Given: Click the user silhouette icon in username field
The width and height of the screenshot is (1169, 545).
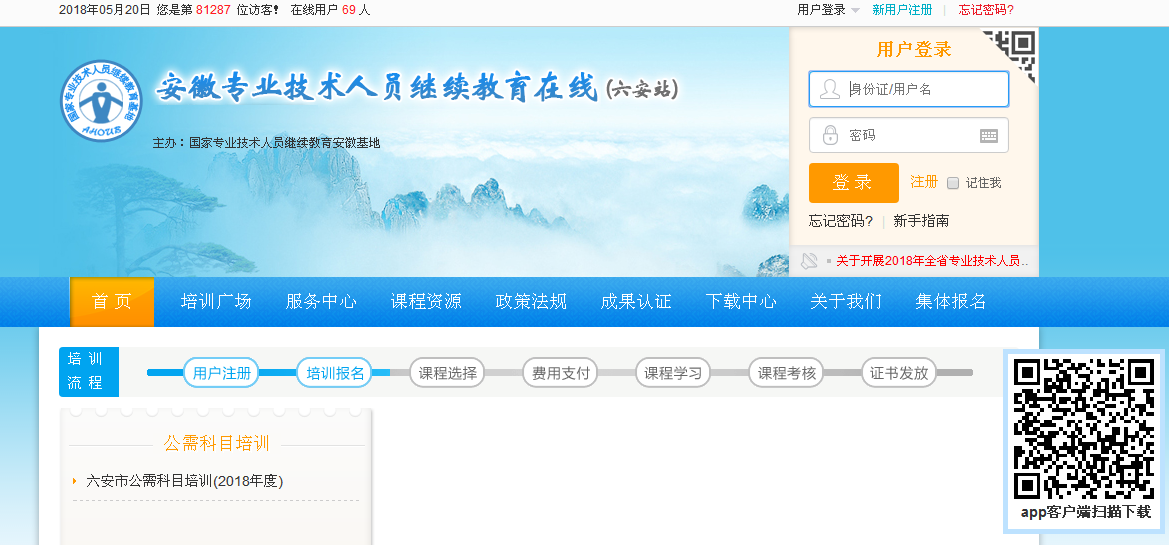Looking at the screenshot, I should [x=829, y=89].
